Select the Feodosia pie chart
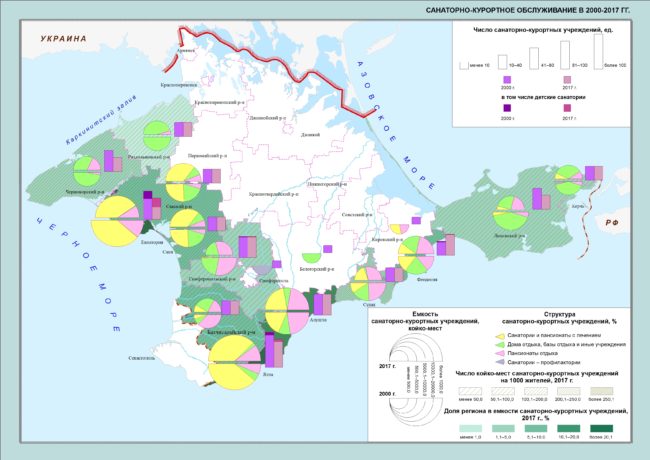This screenshot has width=650, height=460. 416,255
